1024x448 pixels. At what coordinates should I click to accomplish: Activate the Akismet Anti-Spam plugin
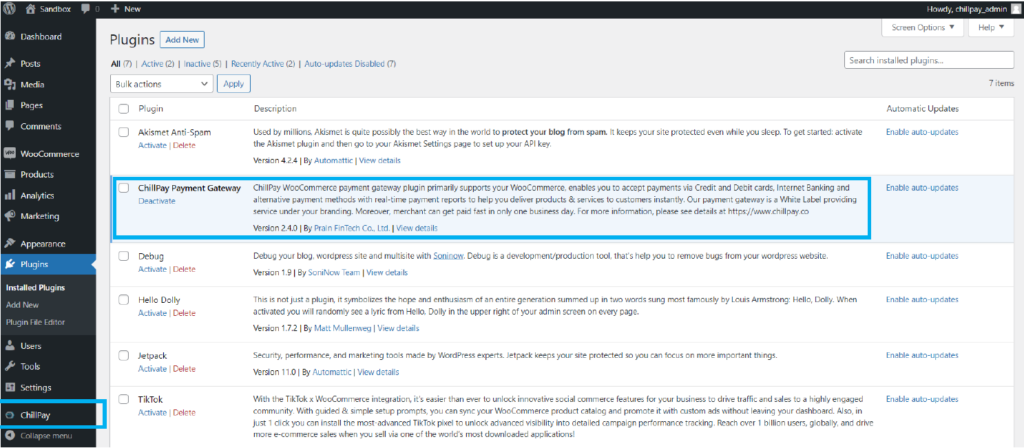coord(153,145)
